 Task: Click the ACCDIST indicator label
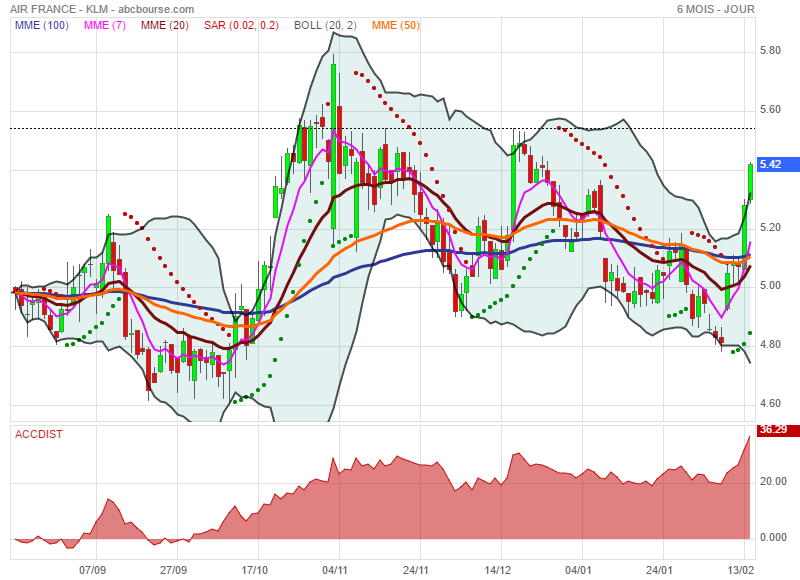(39, 434)
